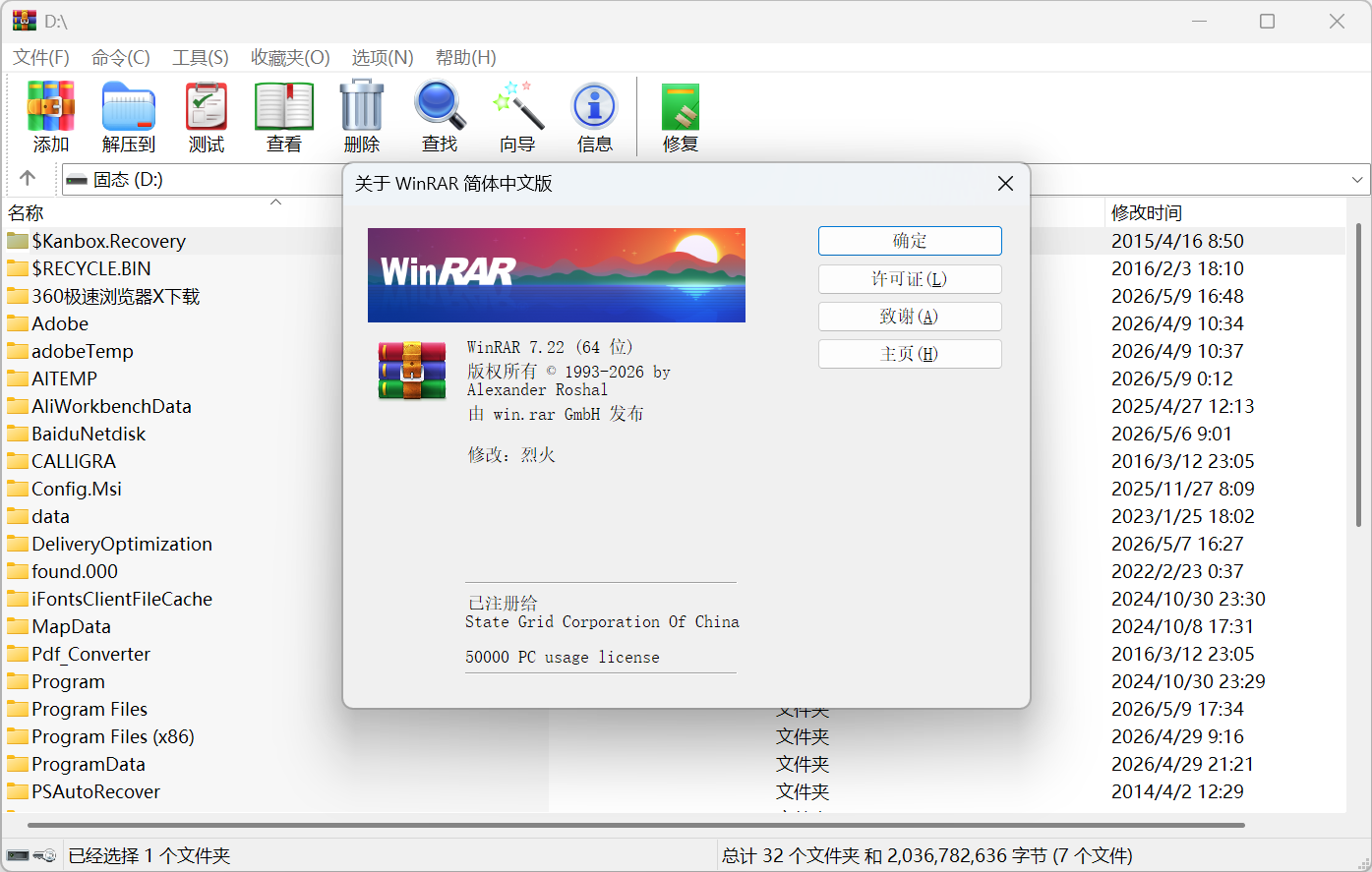
Task: Click the 删除 (Delete) trash icon
Action: click(362, 106)
